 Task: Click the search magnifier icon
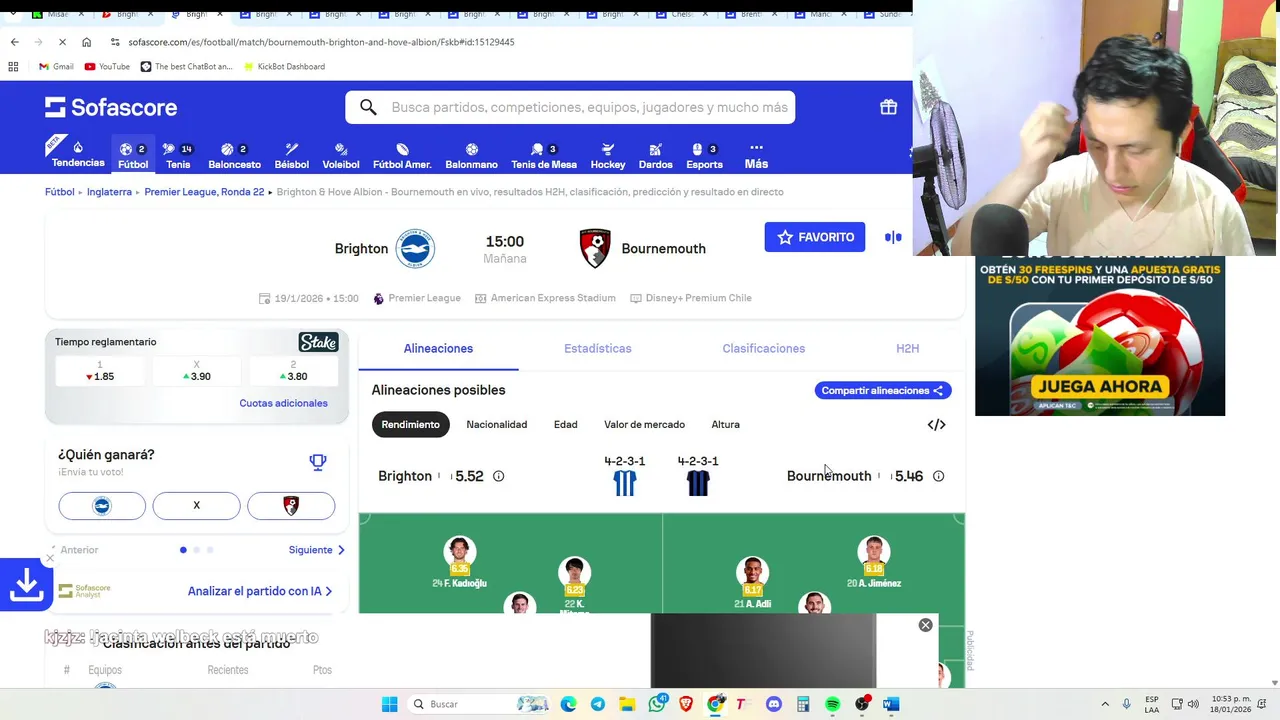[368, 107]
